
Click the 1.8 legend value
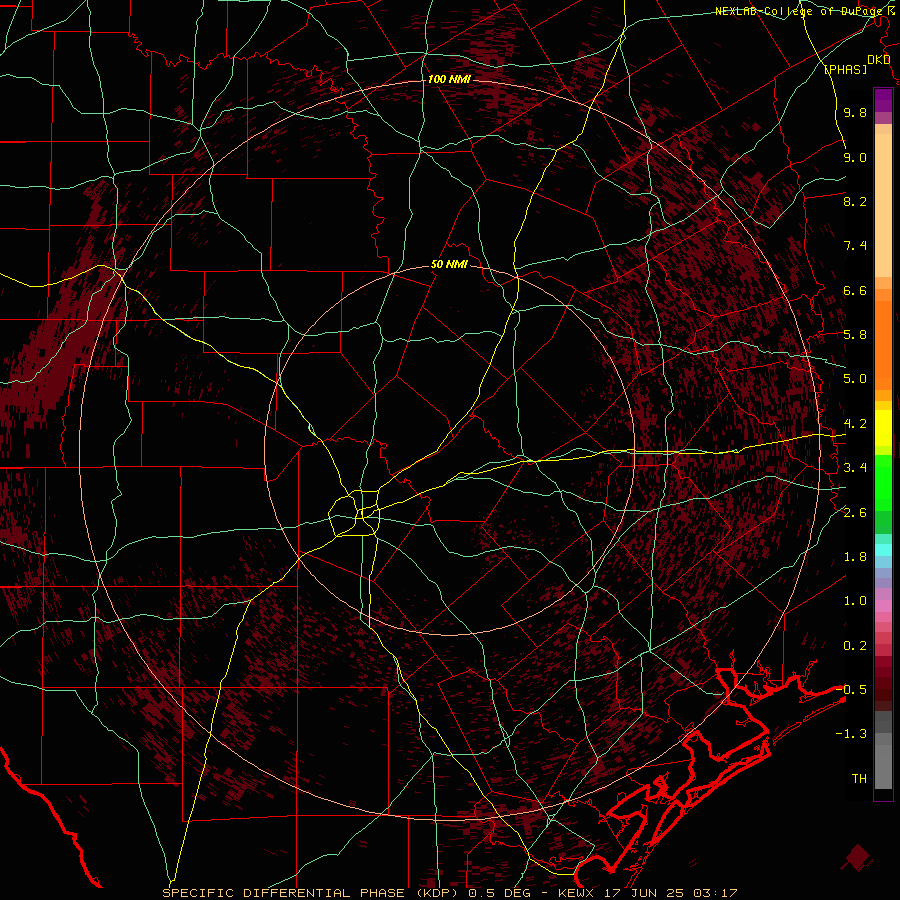coord(855,557)
